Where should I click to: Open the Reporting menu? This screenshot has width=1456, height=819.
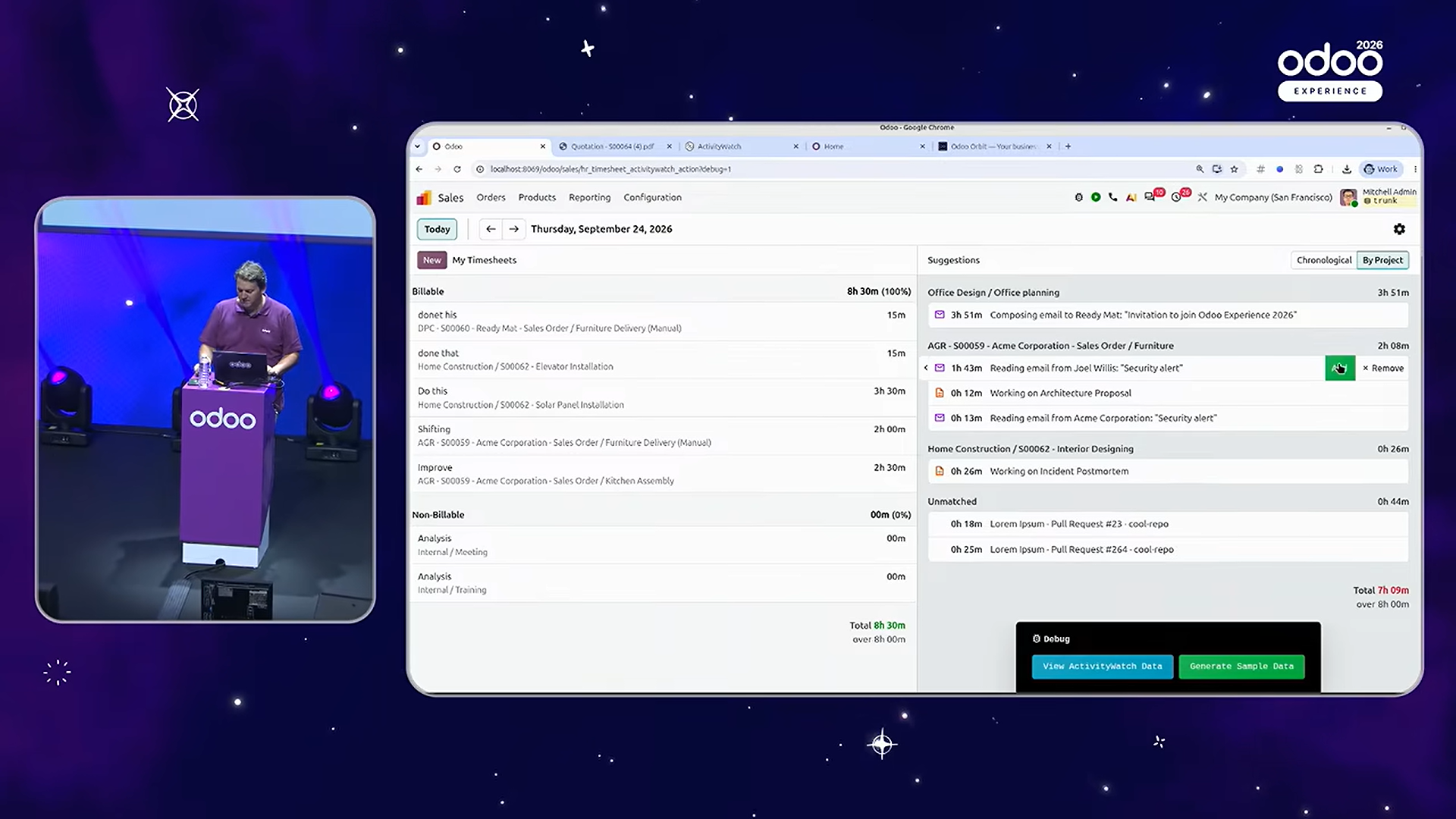(589, 197)
